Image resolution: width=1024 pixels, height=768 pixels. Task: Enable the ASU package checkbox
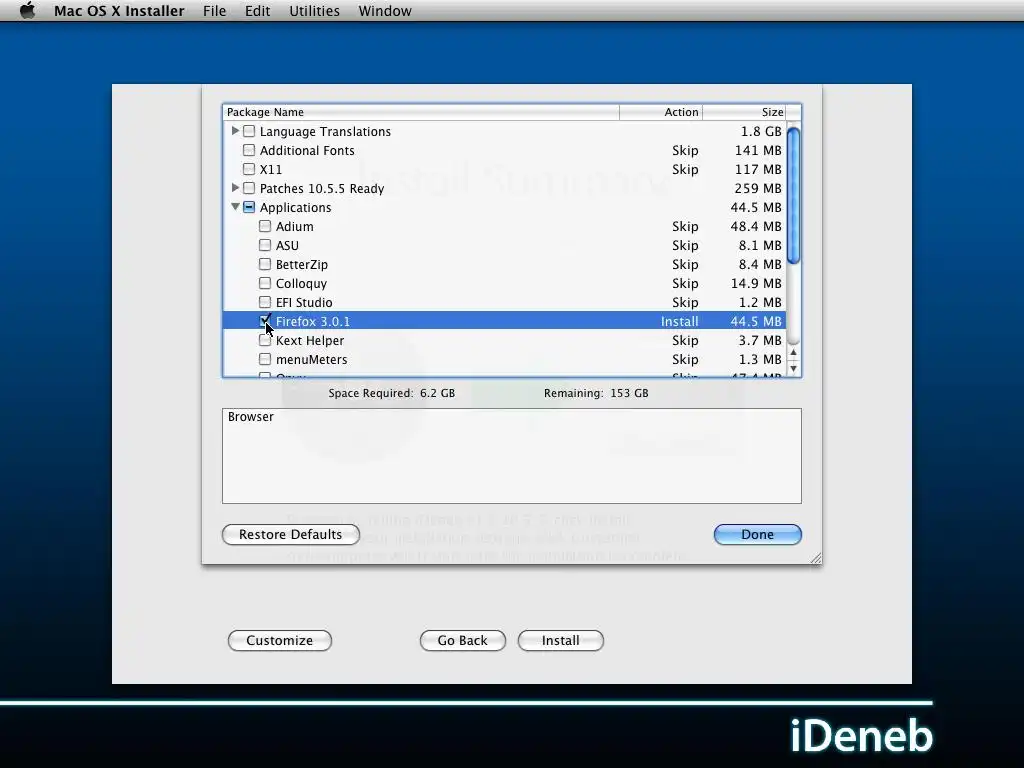[x=264, y=245]
